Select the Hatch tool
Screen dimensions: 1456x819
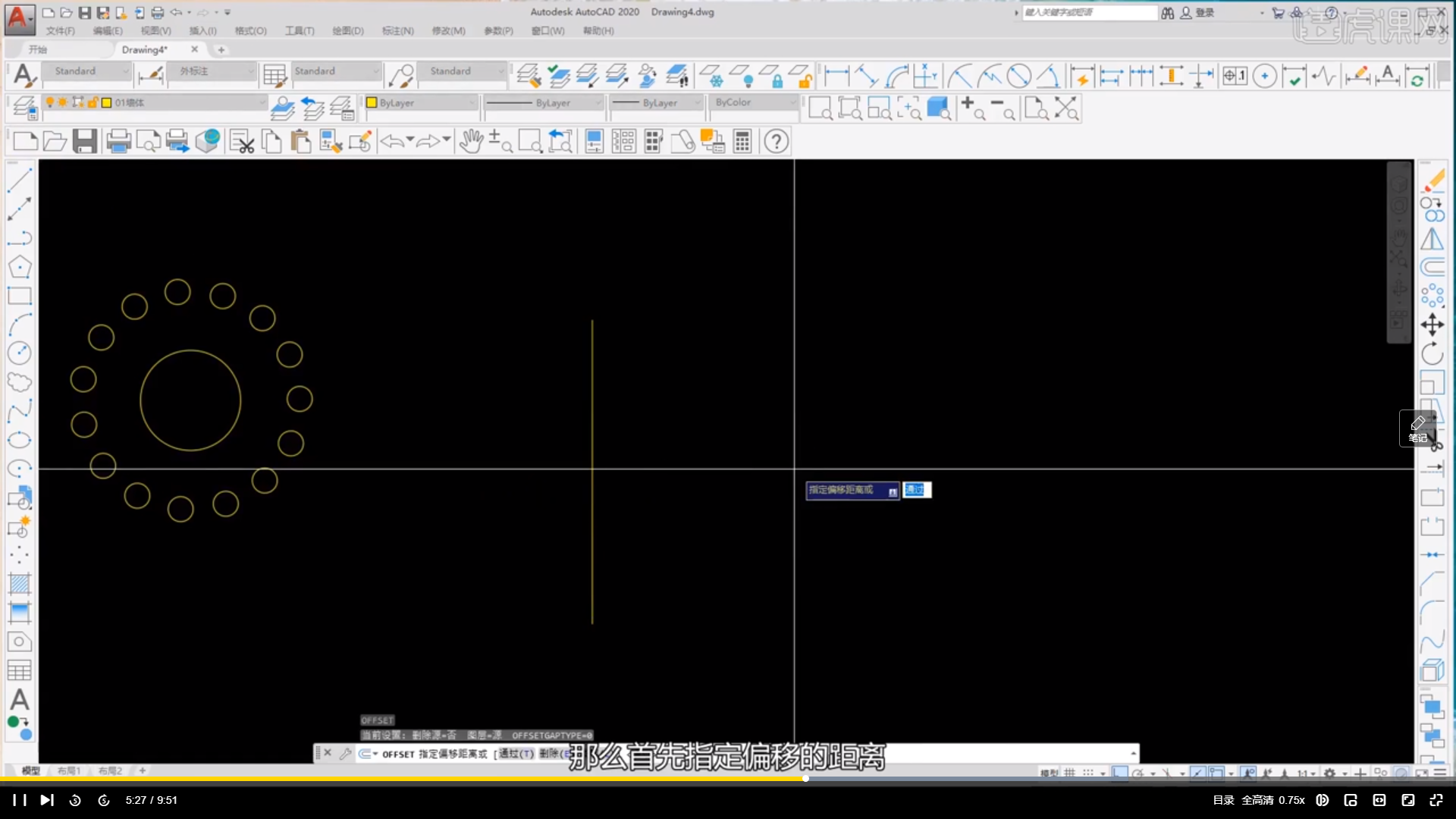point(20,584)
